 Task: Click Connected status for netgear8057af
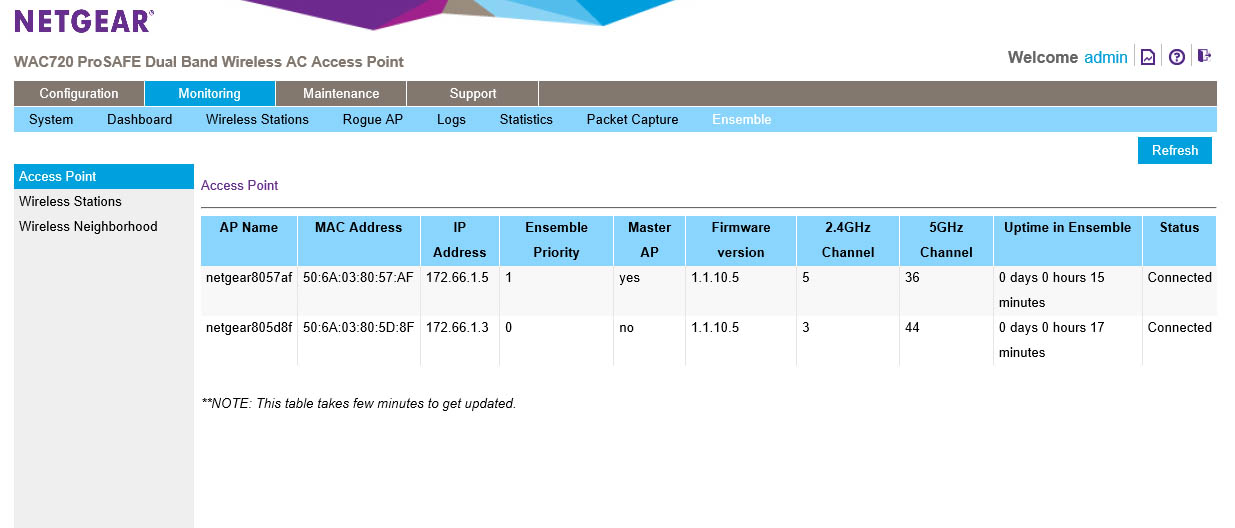(x=1179, y=277)
